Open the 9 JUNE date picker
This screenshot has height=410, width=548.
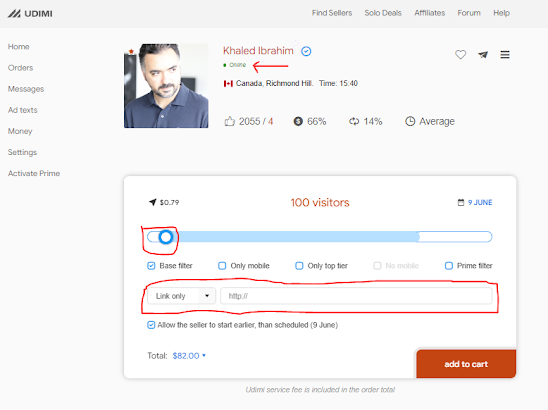click(480, 202)
